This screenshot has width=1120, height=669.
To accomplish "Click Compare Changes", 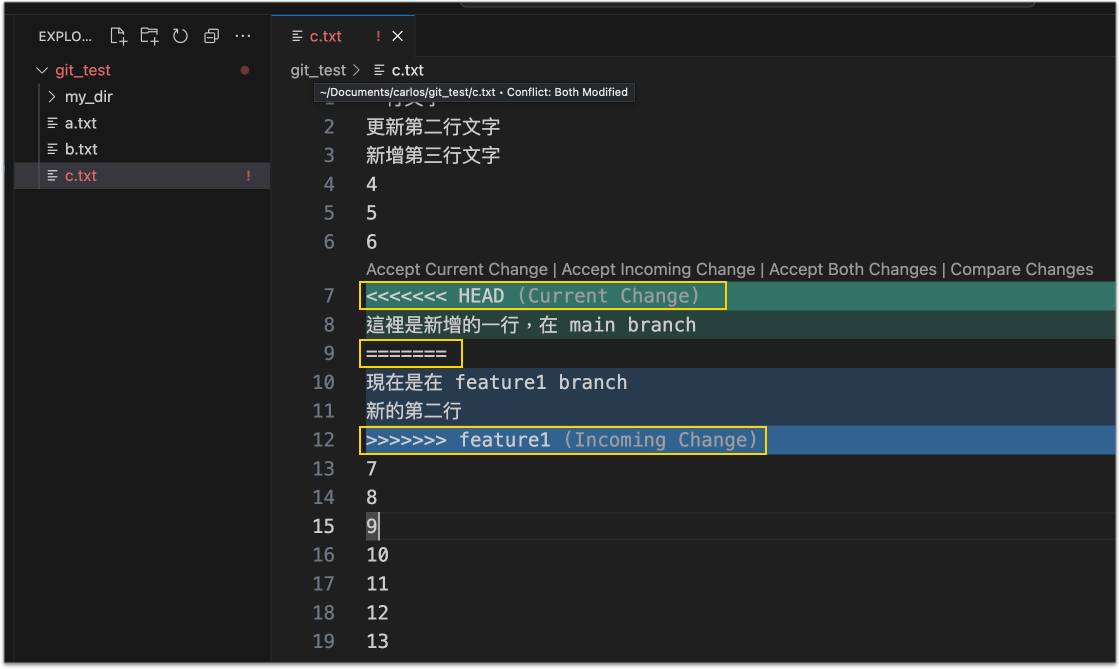I will [1021, 269].
